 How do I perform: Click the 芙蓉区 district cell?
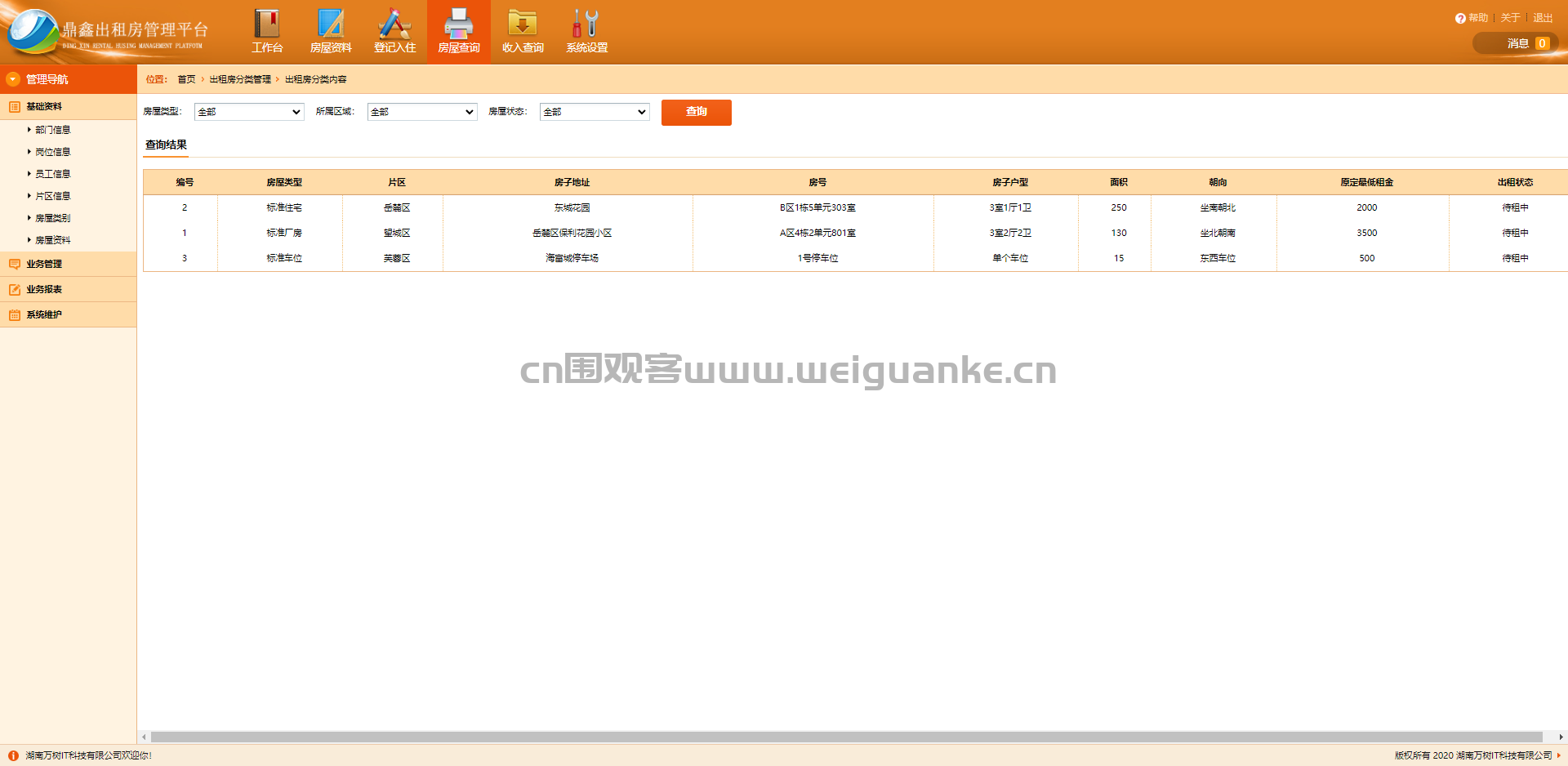pos(397,258)
